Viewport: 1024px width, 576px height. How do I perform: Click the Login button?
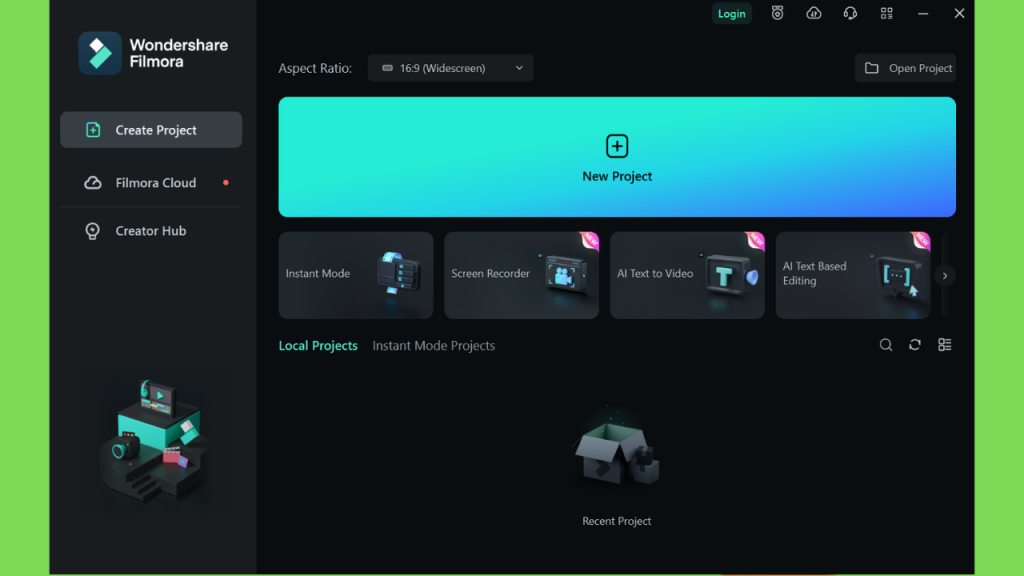pyautogui.click(x=731, y=13)
